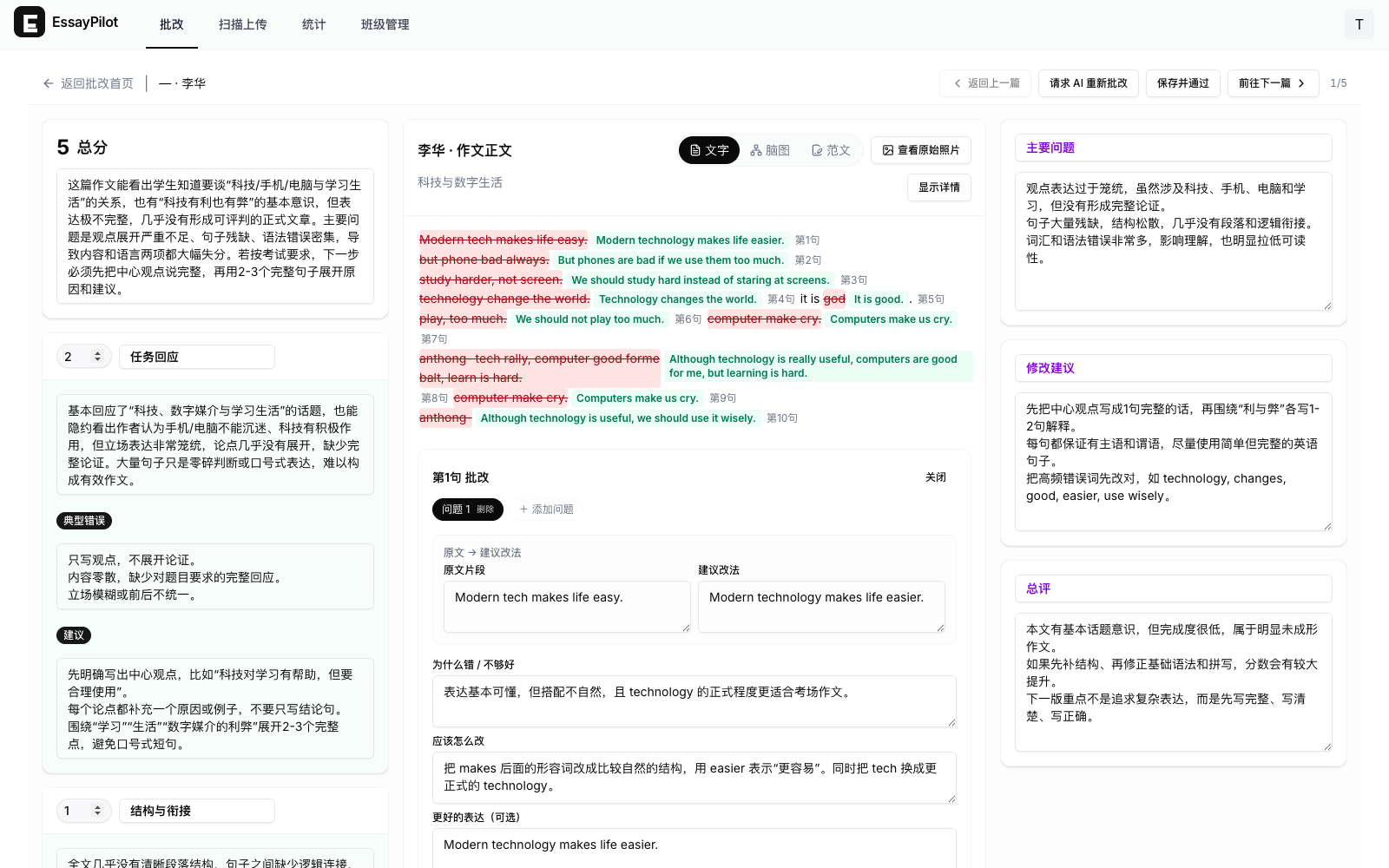Switch to the 范文 sample essay view
Viewport: 1389px width, 868px height.
(x=831, y=149)
